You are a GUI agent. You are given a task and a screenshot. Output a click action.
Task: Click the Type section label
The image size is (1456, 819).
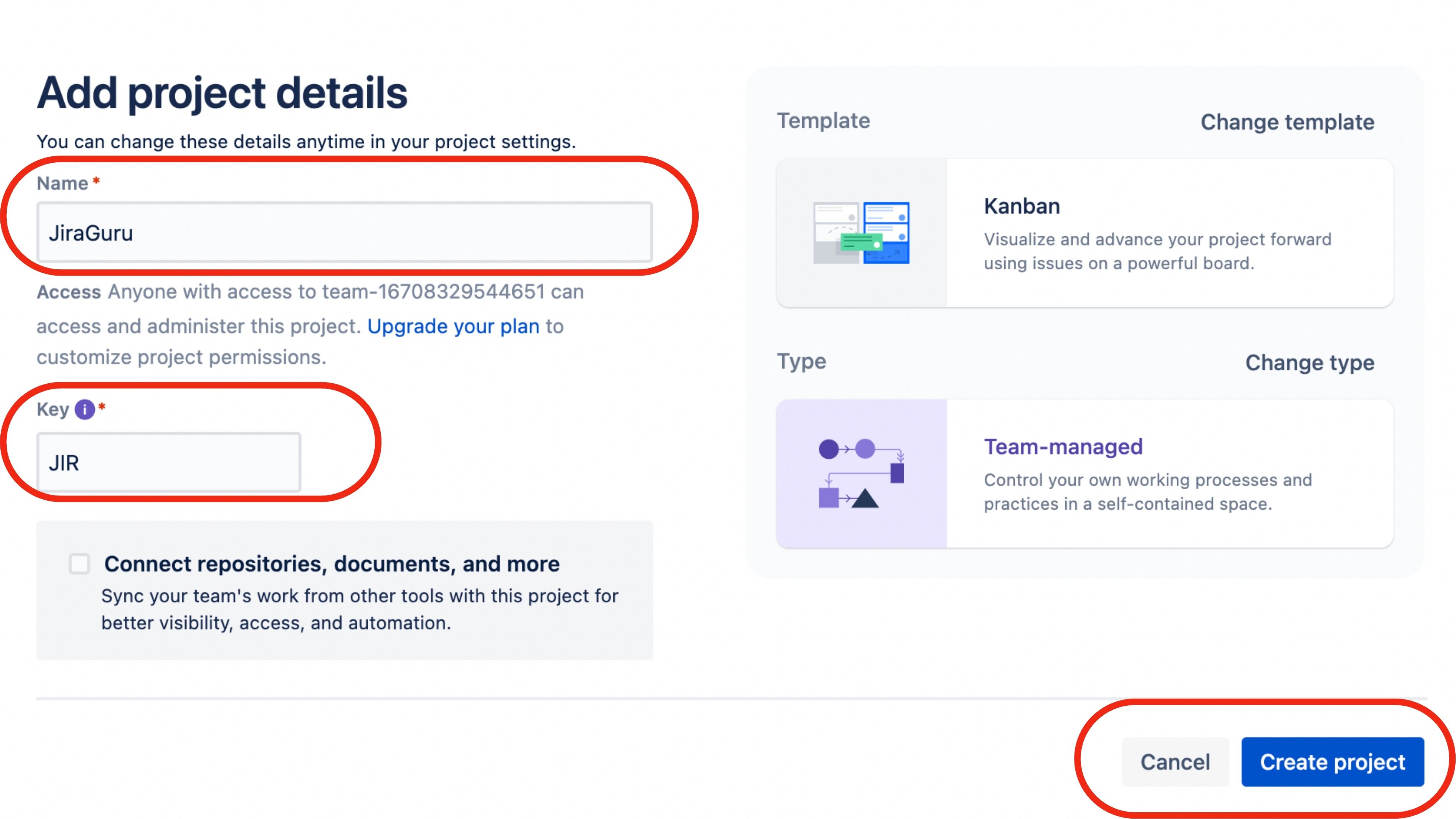pos(802,361)
